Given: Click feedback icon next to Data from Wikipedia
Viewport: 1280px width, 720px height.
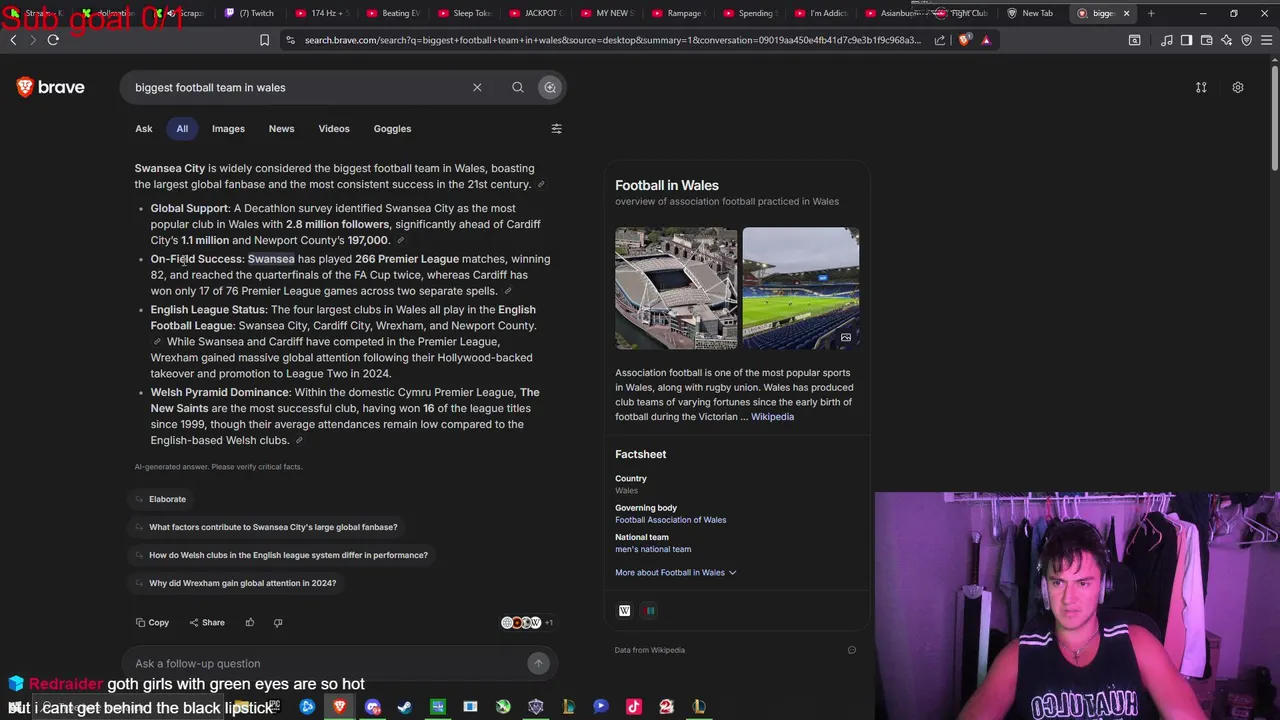Looking at the screenshot, I should pos(852,650).
